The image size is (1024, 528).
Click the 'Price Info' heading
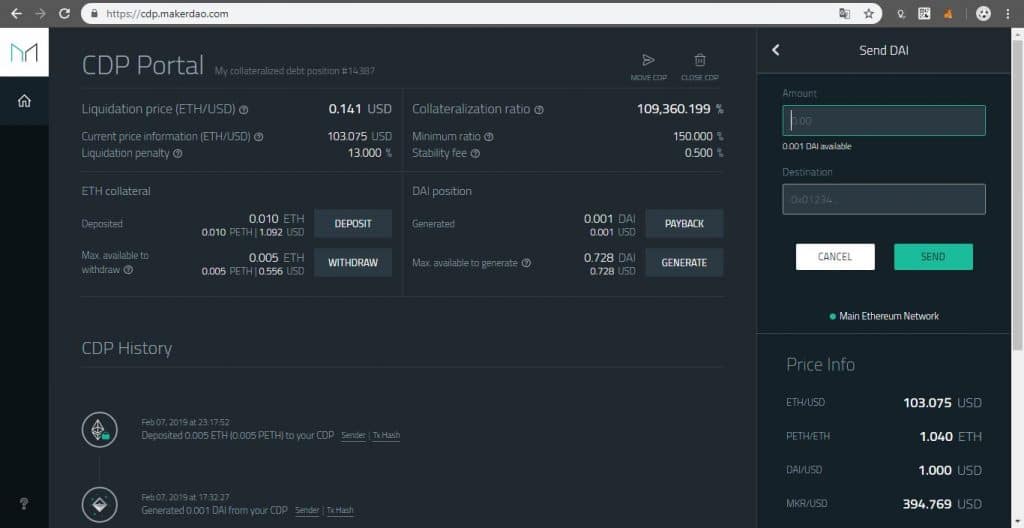820,365
